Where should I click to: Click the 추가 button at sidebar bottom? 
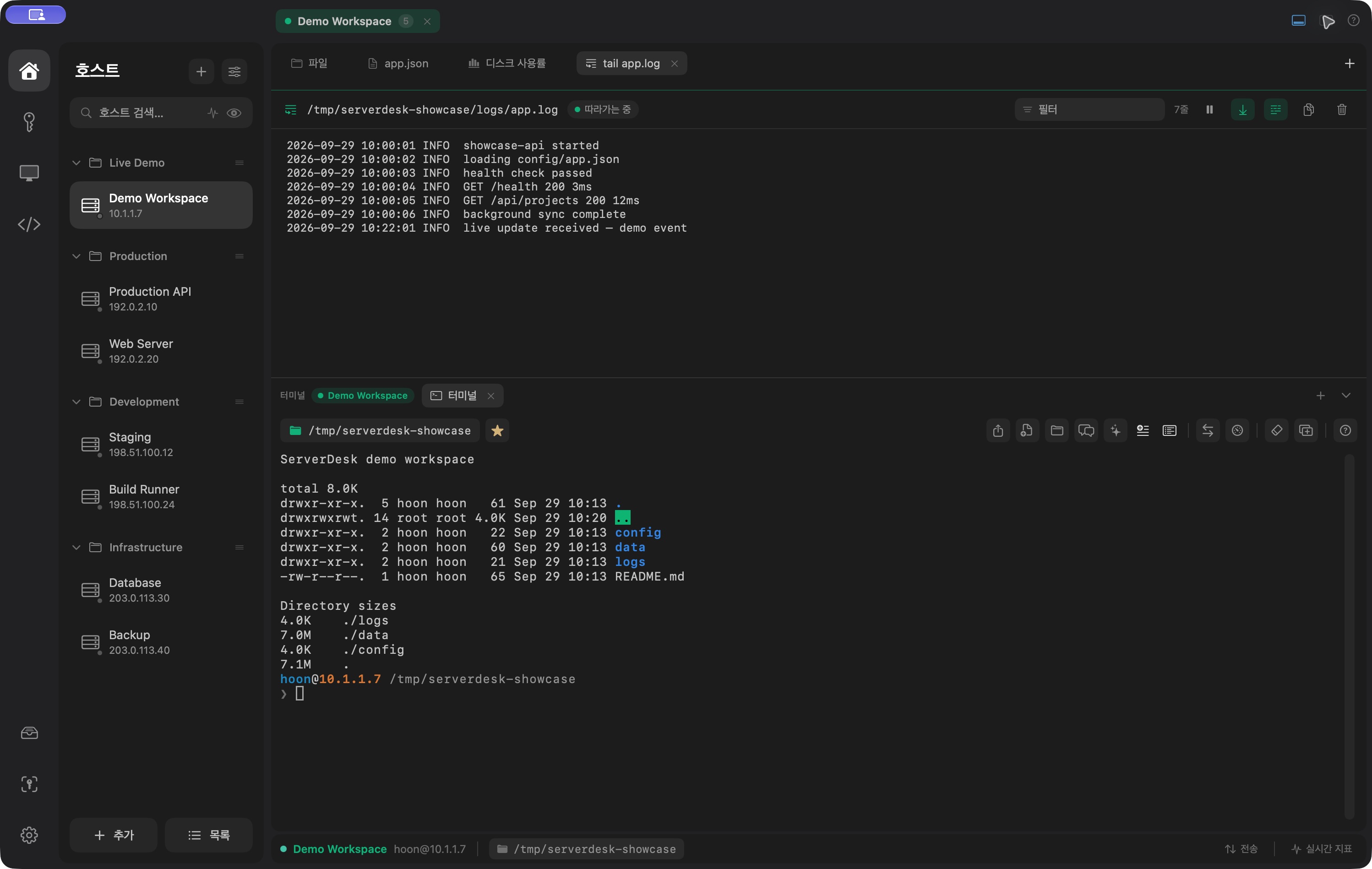point(114,835)
